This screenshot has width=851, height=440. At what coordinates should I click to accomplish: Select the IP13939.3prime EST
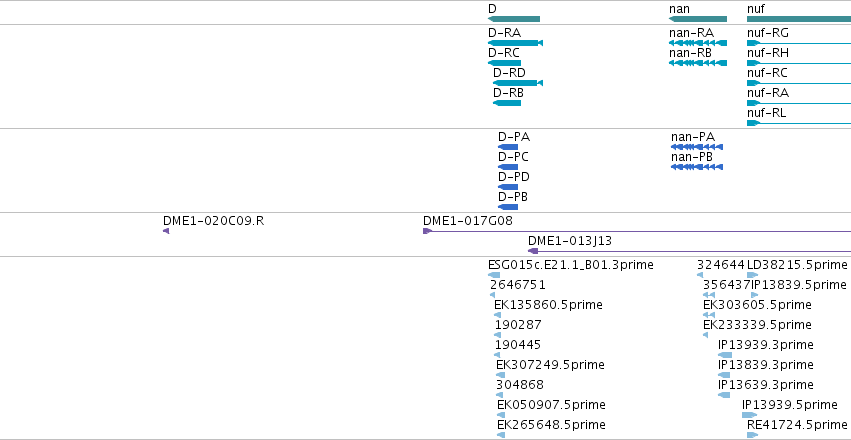[725, 355]
